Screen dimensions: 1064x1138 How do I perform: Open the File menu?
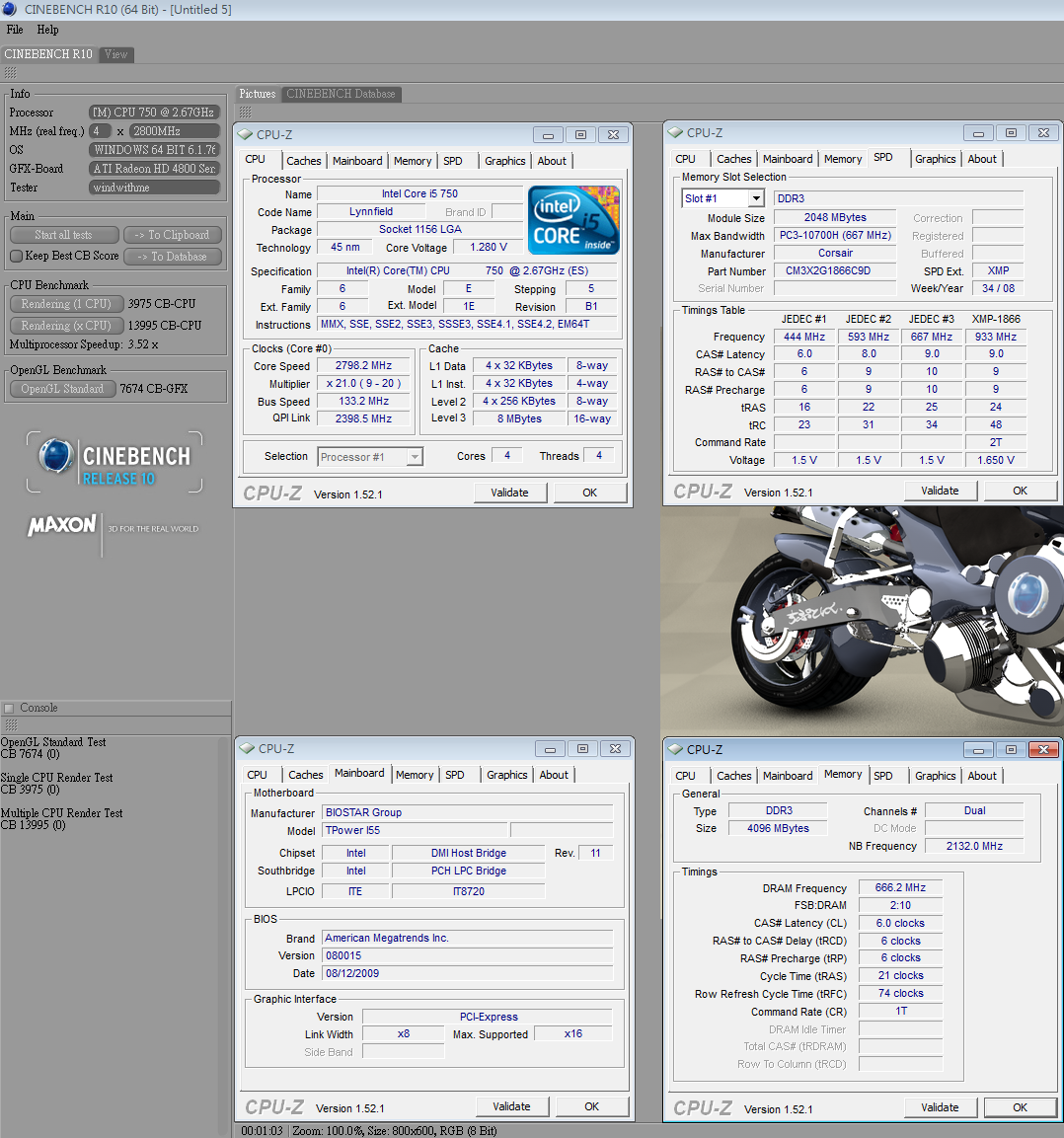[x=15, y=30]
